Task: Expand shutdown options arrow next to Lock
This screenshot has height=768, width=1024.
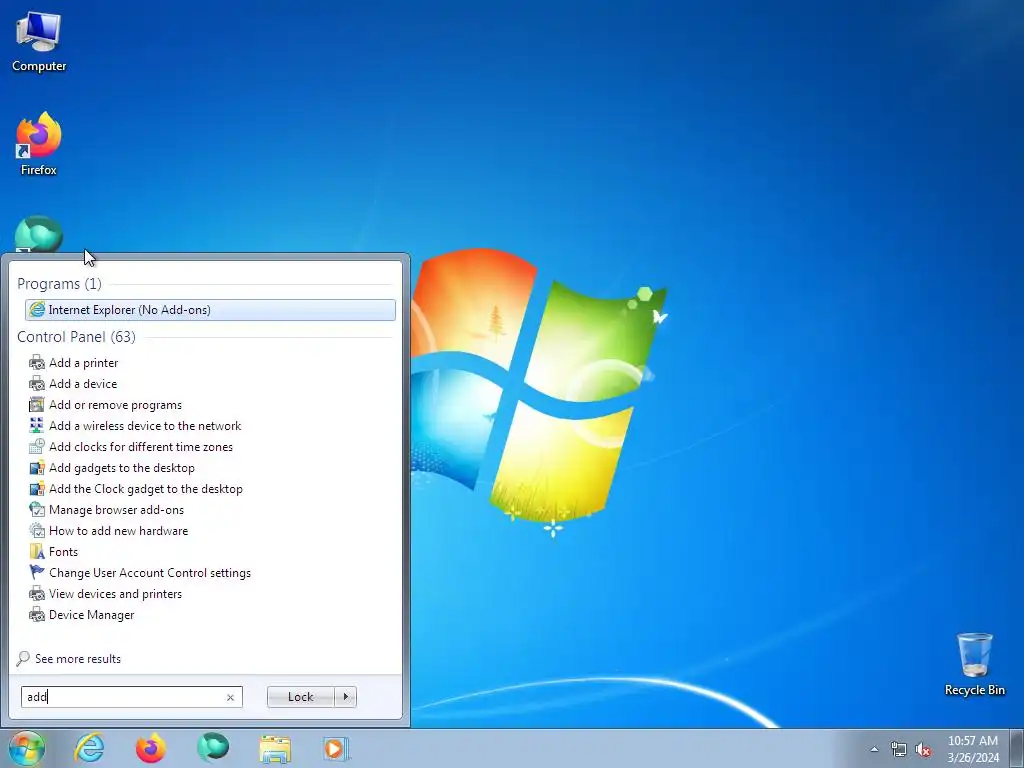Action: click(x=345, y=697)
